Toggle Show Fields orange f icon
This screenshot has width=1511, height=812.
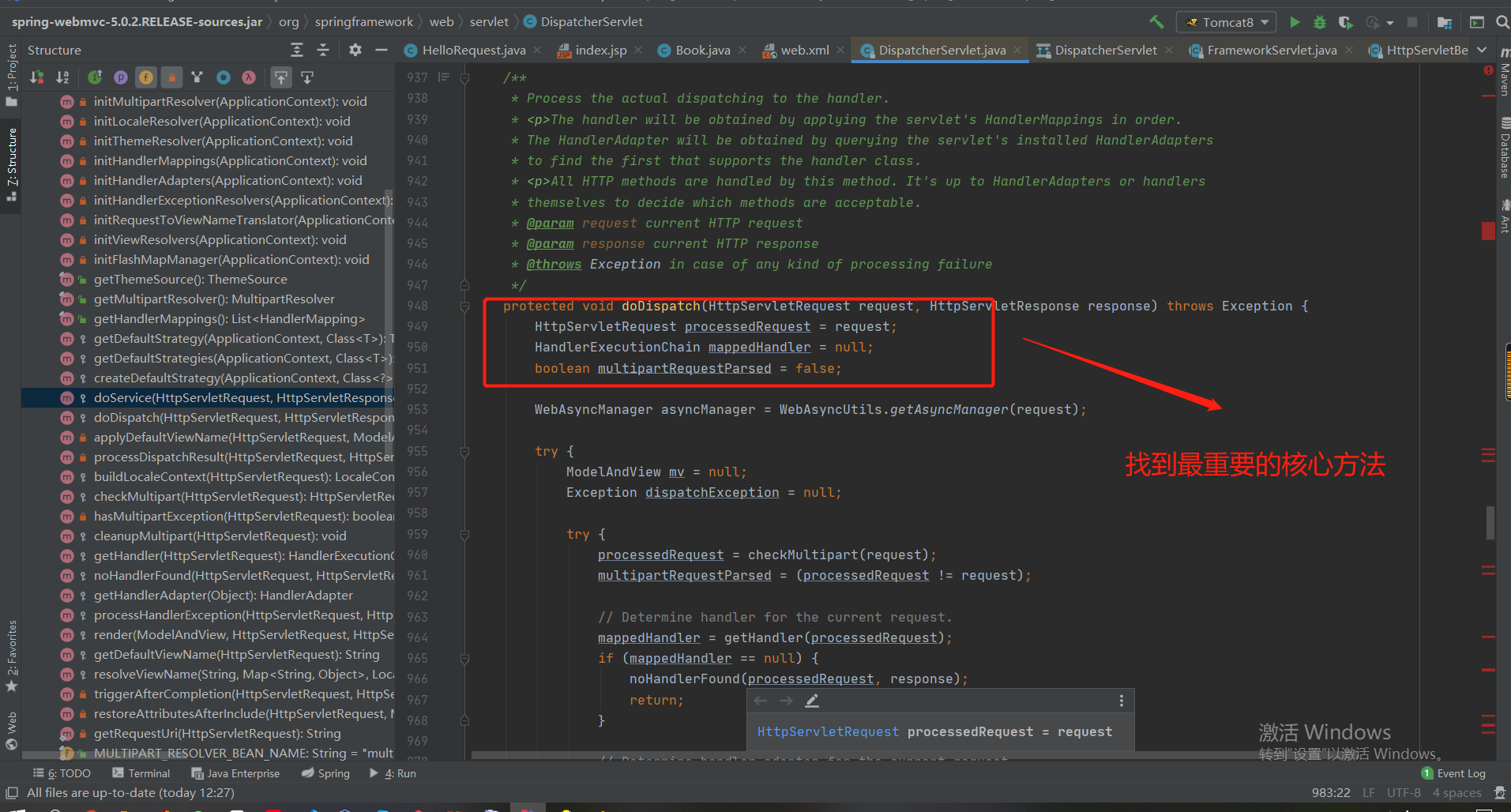click(146, 77)
